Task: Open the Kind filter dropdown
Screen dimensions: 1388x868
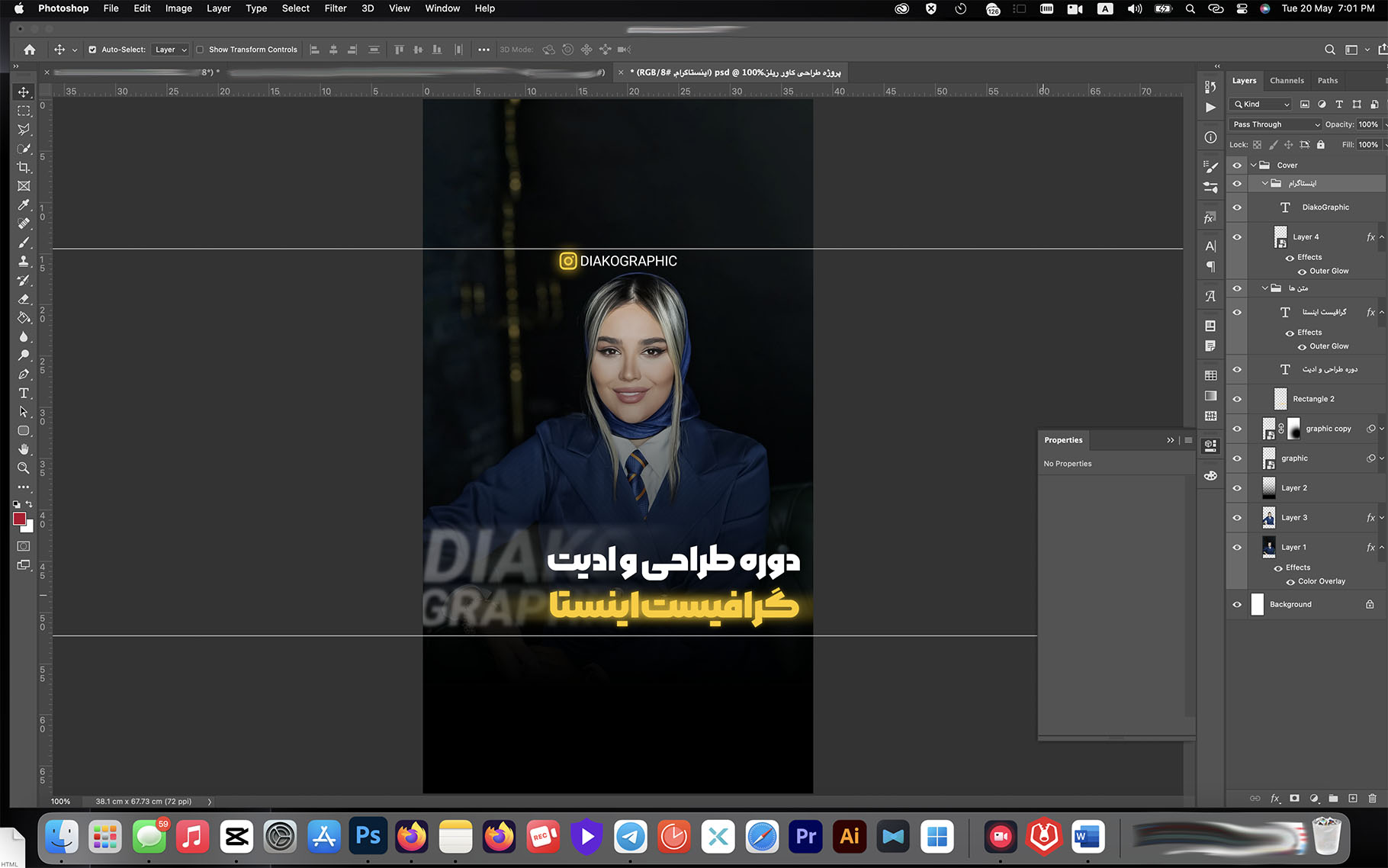Action: tap(1261, 104)
